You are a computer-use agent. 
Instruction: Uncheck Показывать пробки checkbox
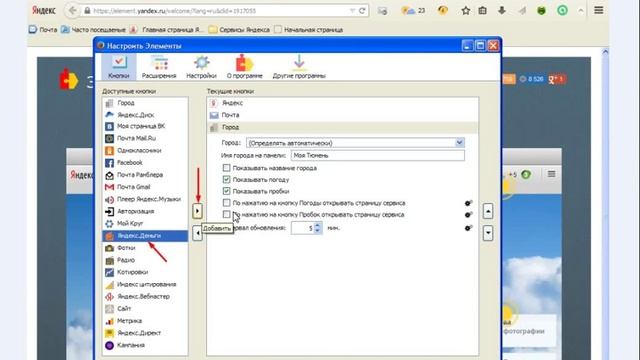227,191
